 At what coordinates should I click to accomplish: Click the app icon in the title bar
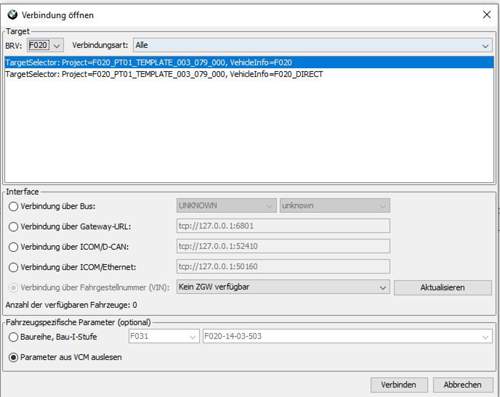pos(12,15)
